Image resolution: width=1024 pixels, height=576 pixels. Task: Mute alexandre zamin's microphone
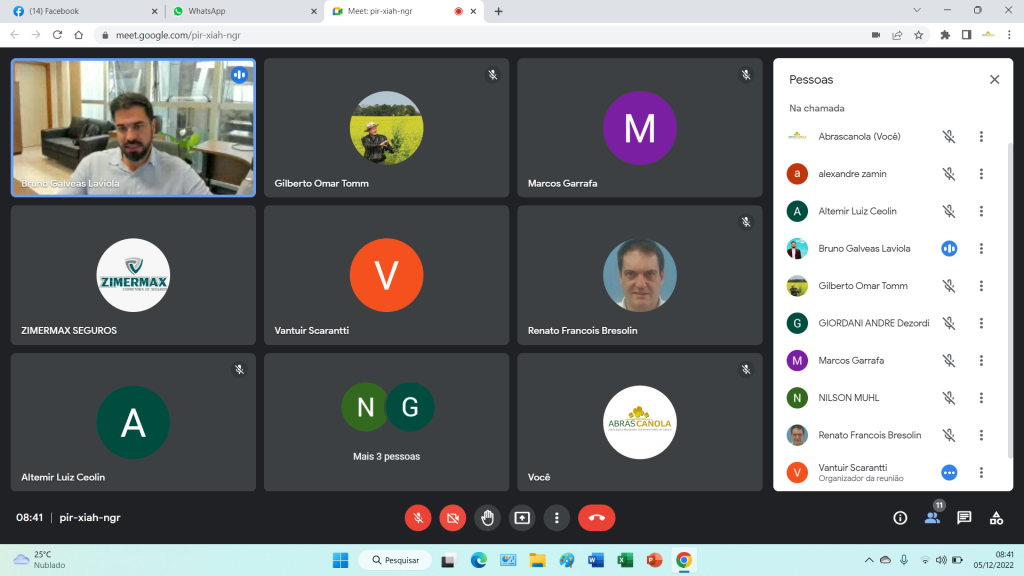click(x=949, y=174)
